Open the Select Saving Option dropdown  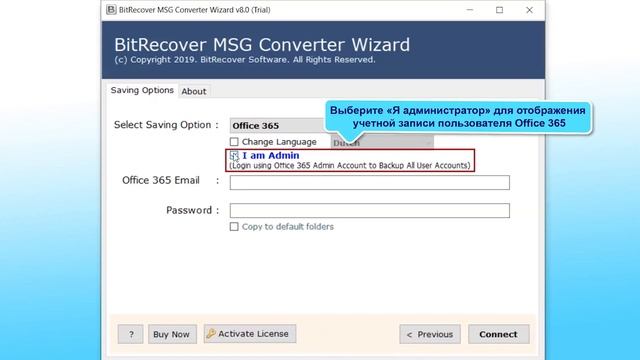278,126
